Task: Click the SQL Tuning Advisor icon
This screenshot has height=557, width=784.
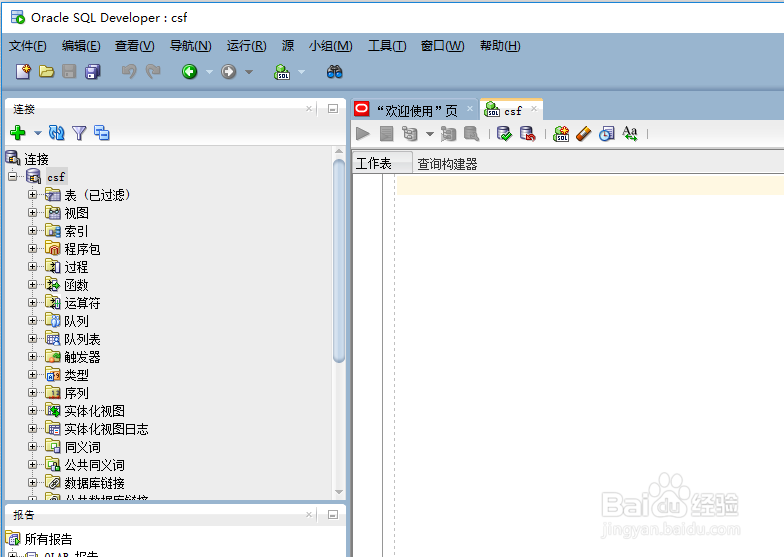Action: coord(472,134)
